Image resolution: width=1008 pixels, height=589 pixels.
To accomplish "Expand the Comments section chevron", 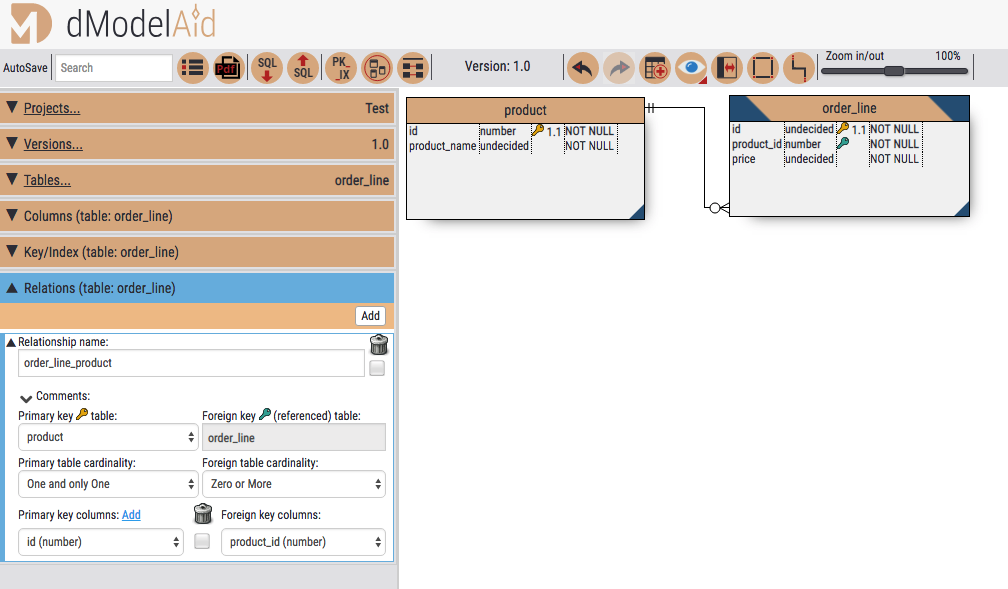I will (27, 397).
